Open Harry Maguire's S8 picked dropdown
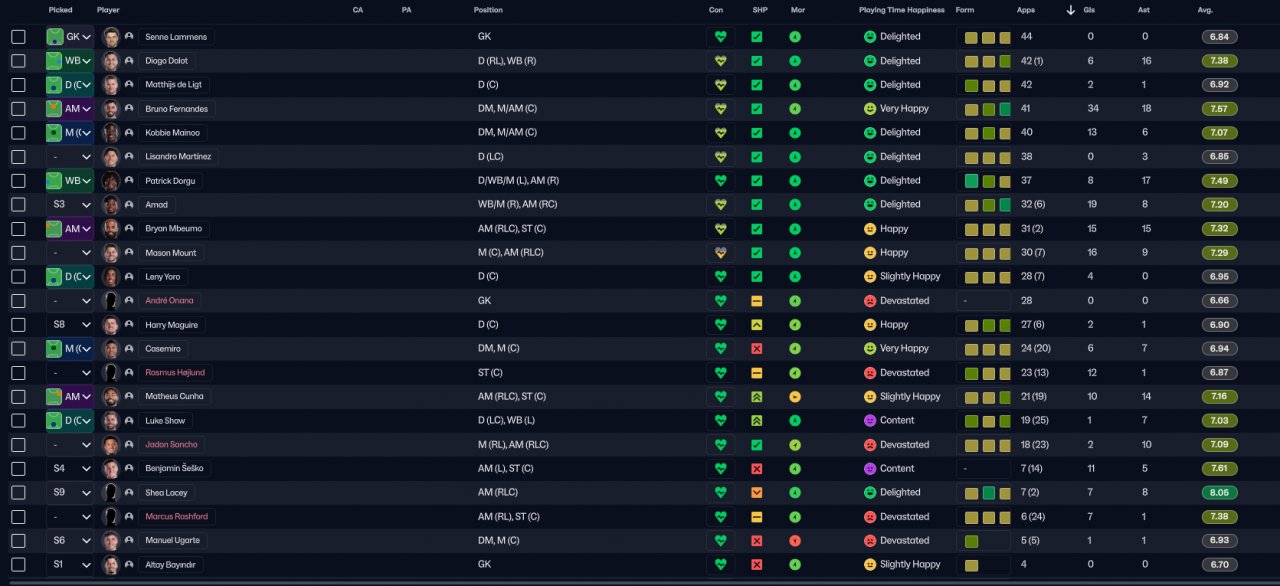1280x586 pixels. (x=69, y=325)
